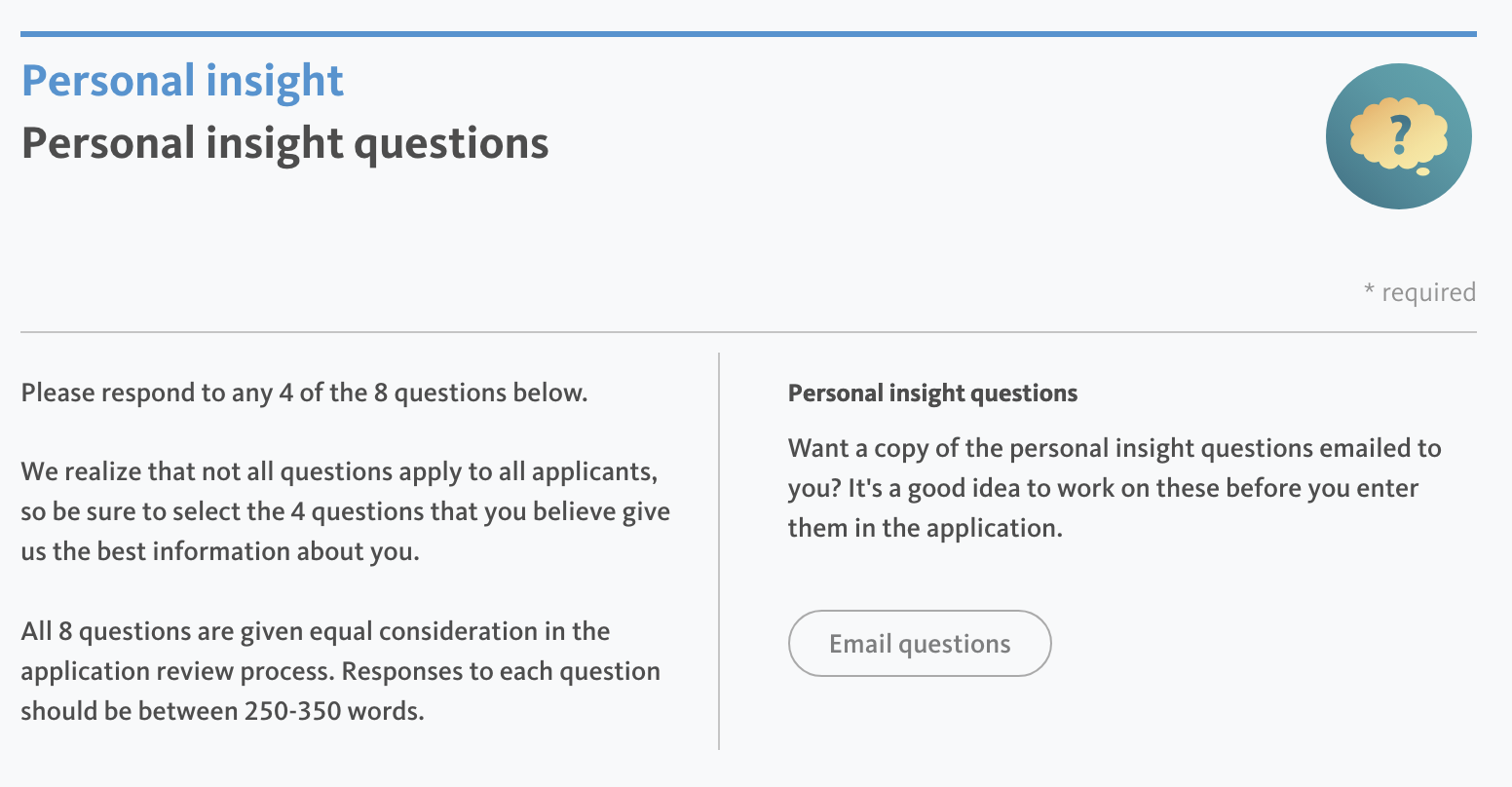The width and height of the screenshot is (1512, 787).
Task: Click the blue Personal insight heading
Action: click(182, 81)
